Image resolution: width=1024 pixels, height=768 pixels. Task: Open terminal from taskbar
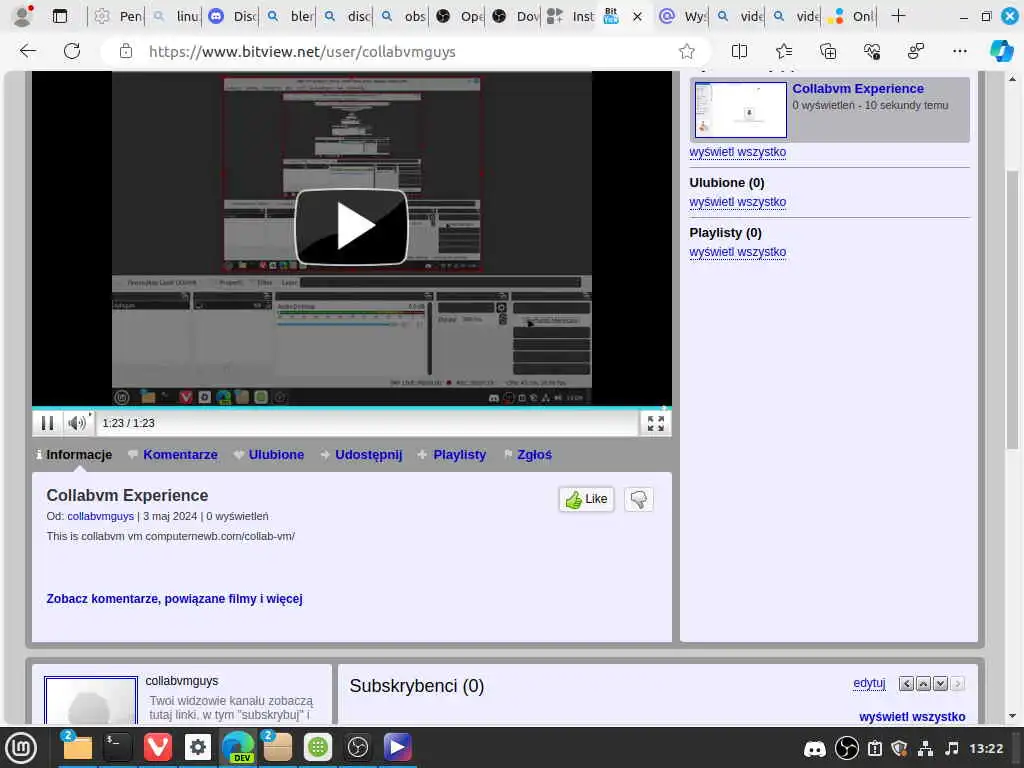coord(118,748)
